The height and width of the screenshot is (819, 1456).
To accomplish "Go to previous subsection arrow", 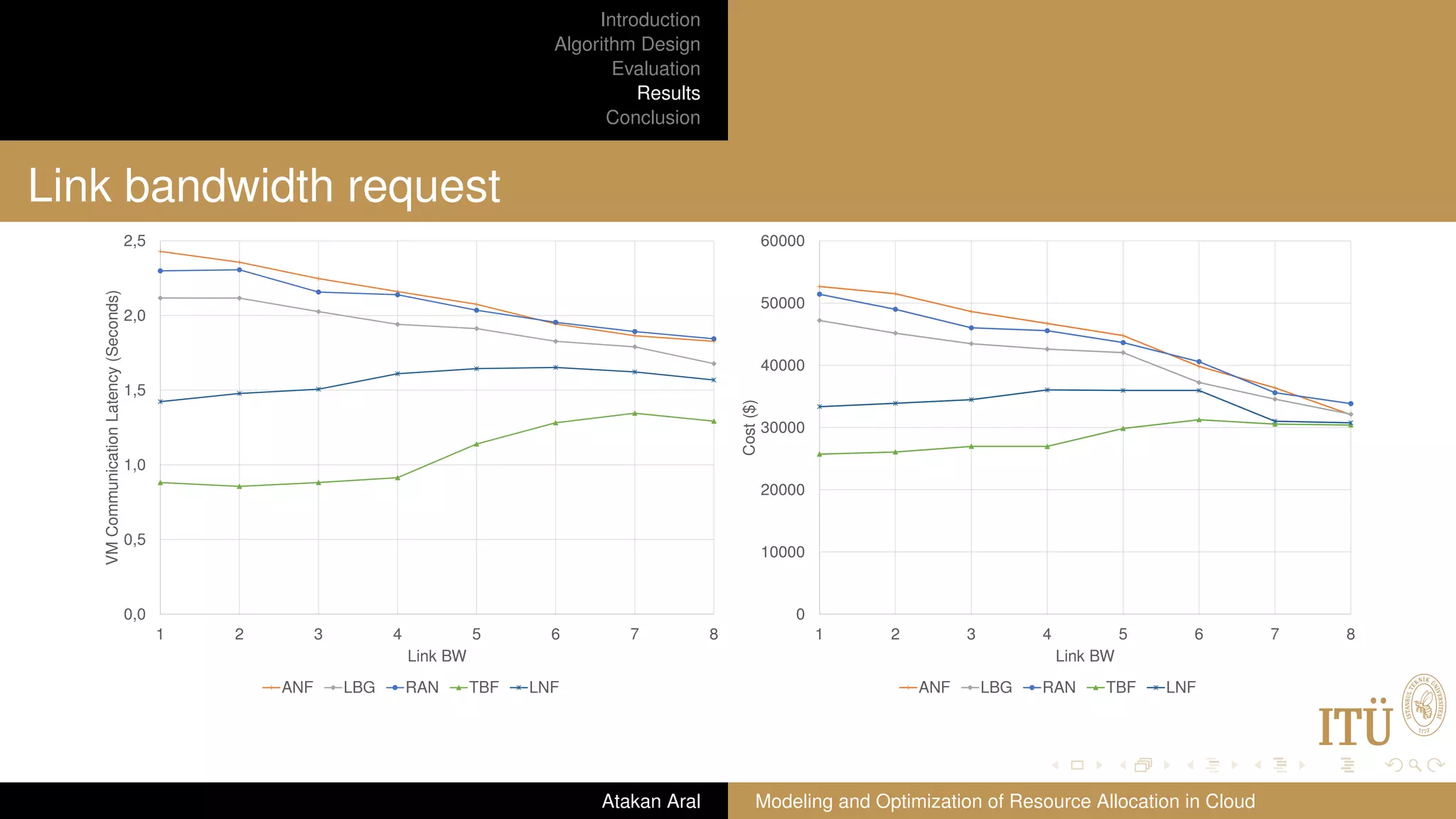I will [x=1191, y=765].
